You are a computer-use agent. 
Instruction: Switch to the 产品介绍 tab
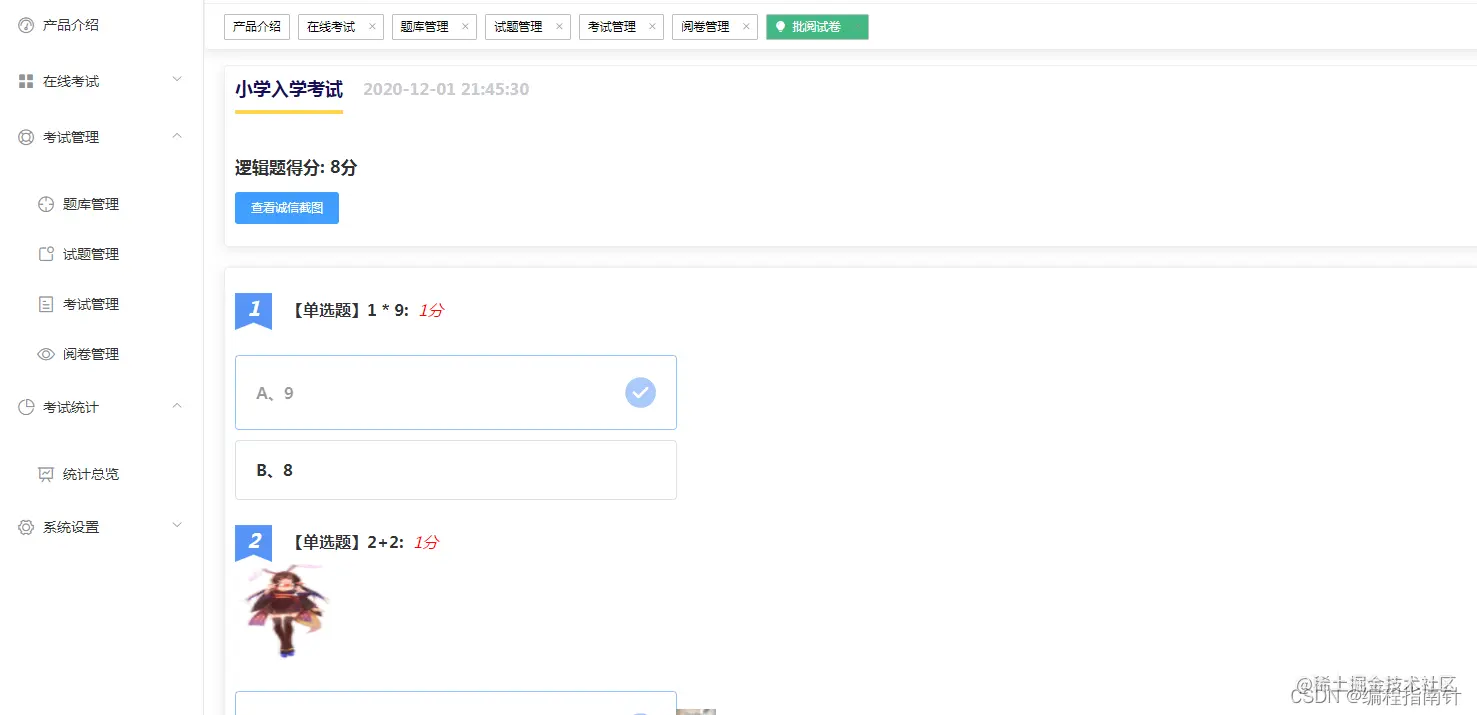257,27
